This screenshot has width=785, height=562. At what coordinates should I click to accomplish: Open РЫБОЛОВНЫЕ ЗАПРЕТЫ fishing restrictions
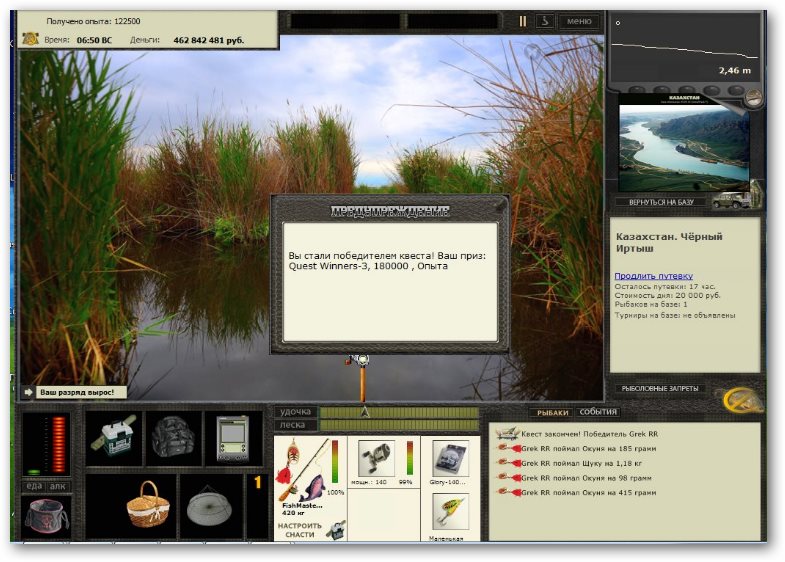coord(660,388)
